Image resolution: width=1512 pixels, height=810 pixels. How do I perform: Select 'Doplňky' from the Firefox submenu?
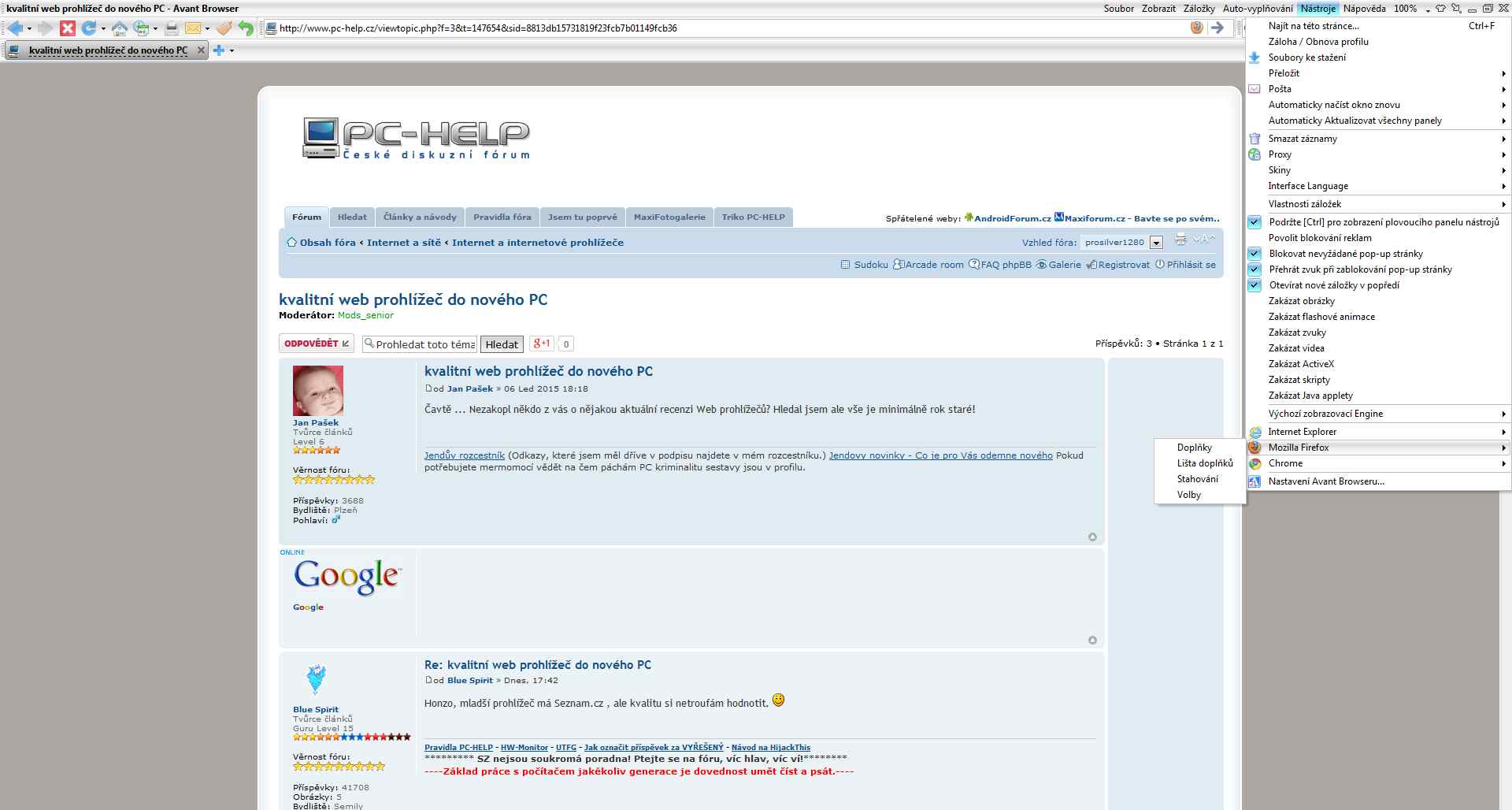1199,448
